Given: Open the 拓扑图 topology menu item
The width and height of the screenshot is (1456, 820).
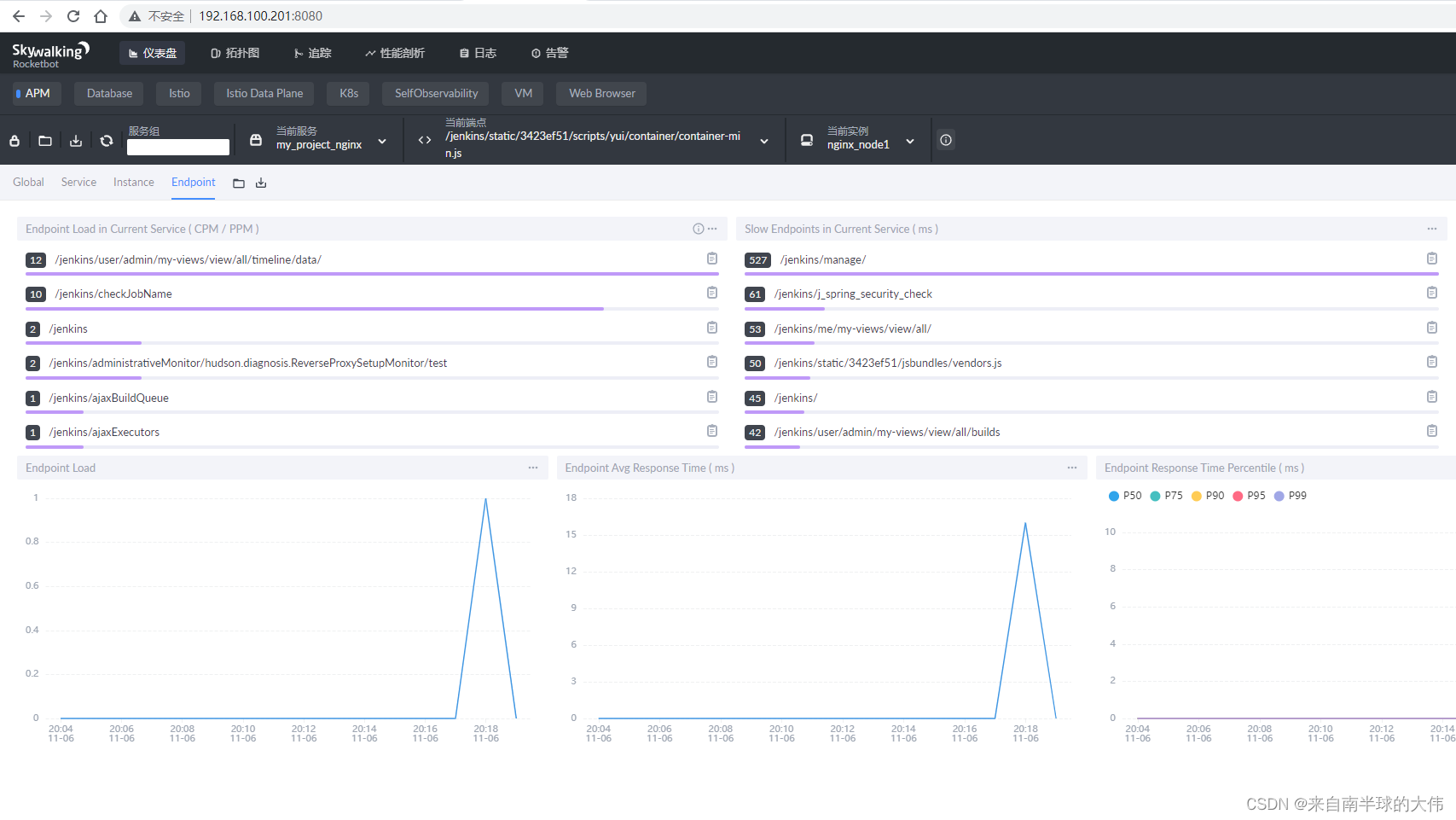Looking at the screenshot, I should point(235,52).
